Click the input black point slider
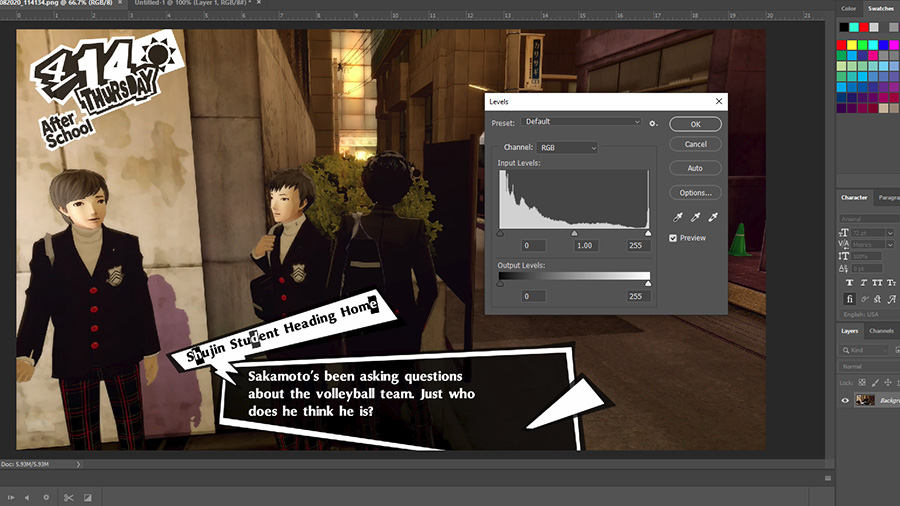Viewport: 900px width, 506px height. [501, 233]
